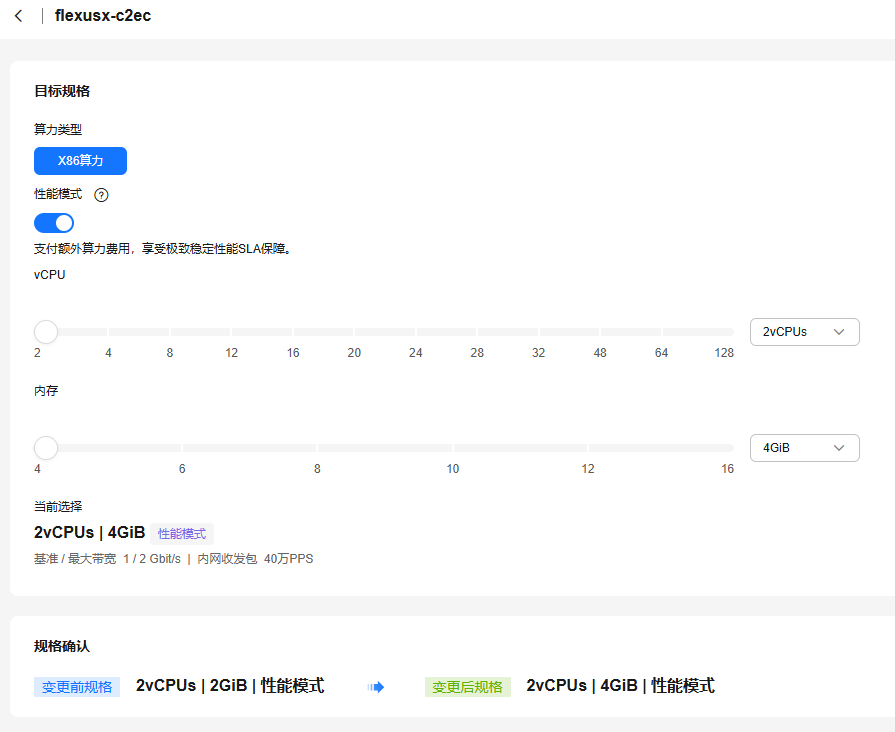Image resolution: width=895 pixels, height=732 pixels.
Task: Click the flexusx-c2ec instance title
Action: 103,16
